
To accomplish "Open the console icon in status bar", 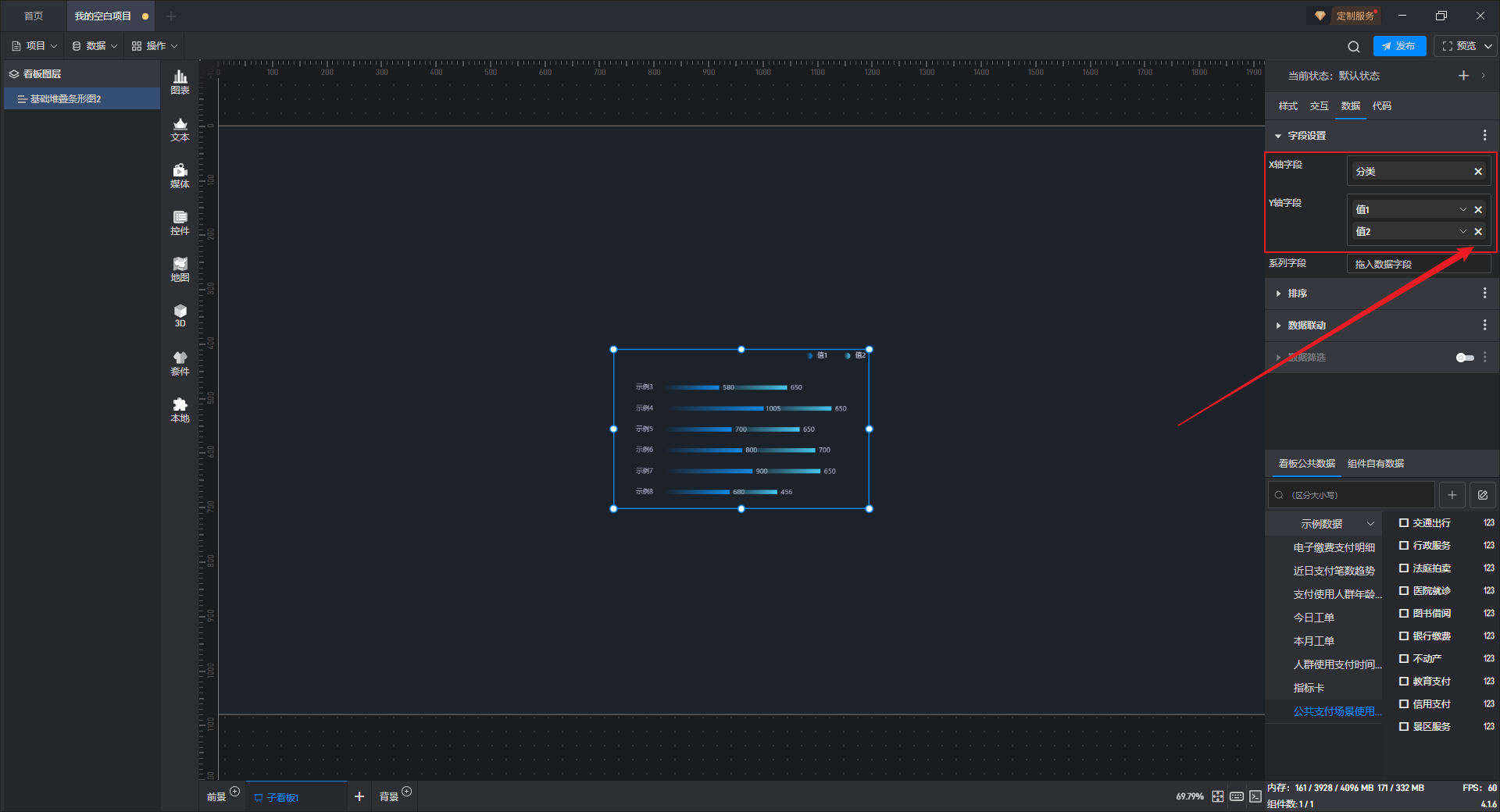I will point(1255,796).
